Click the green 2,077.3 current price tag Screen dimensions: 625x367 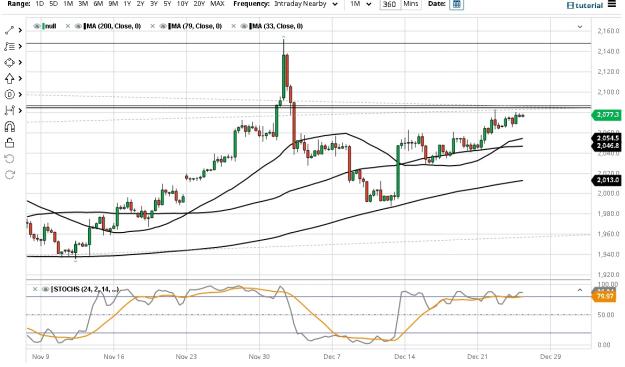click(x=607, y=115)
